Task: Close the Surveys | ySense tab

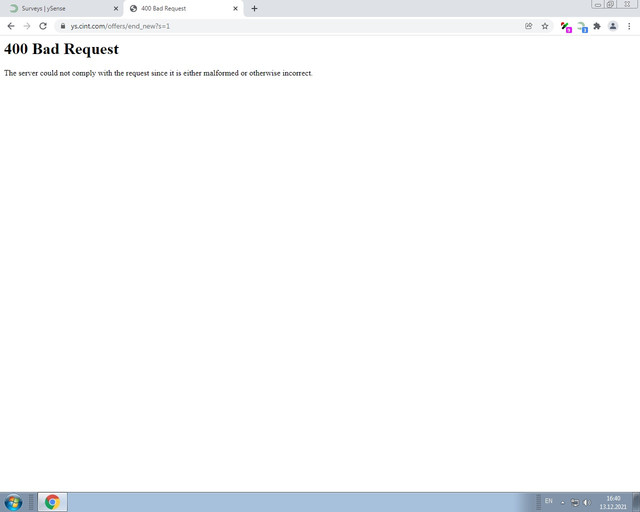Action: [x=116, y=8]
